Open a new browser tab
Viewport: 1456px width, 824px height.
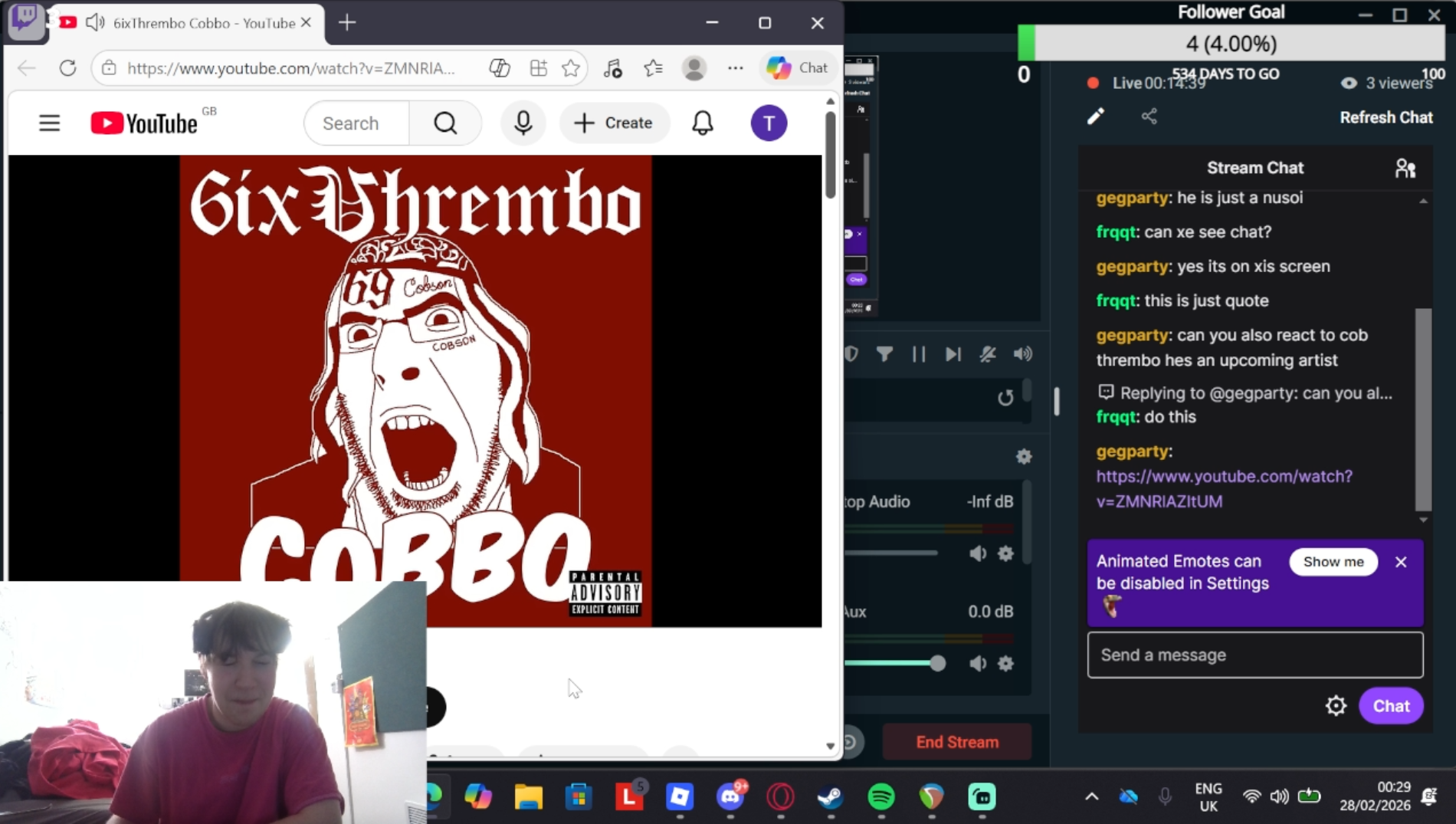[347, 23]
